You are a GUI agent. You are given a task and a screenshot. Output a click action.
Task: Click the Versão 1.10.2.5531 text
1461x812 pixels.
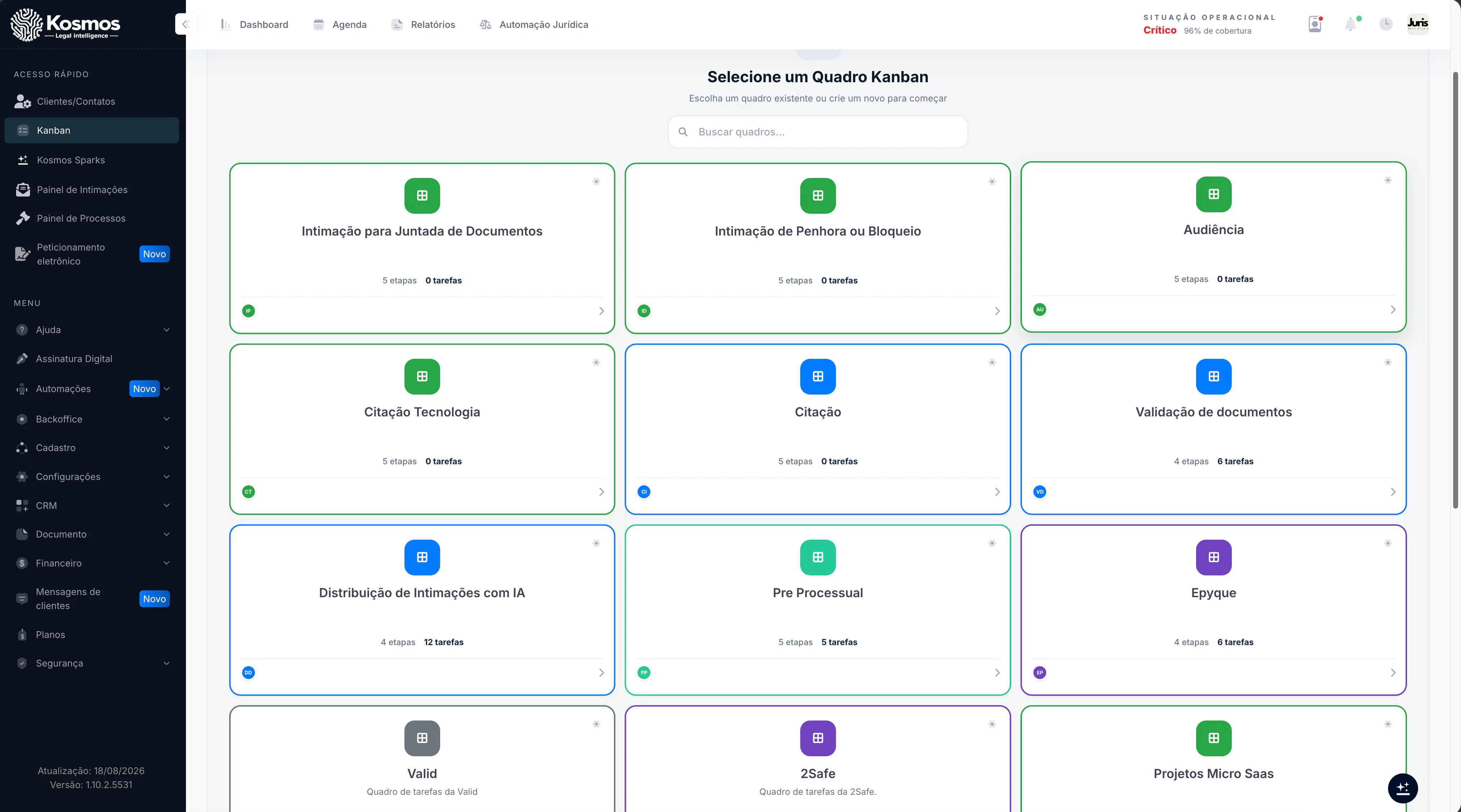tap(91, 785)
